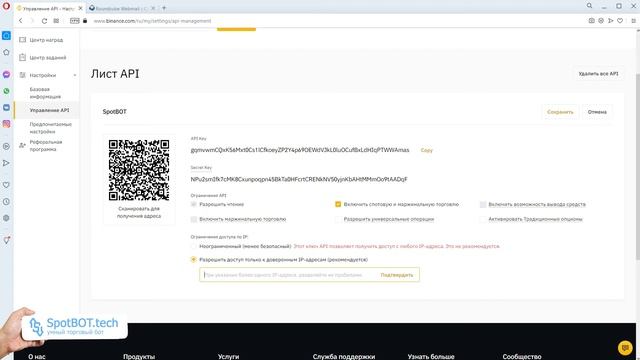Toggle the Разрешить чтение checkbox

click(x=194, y=204)
